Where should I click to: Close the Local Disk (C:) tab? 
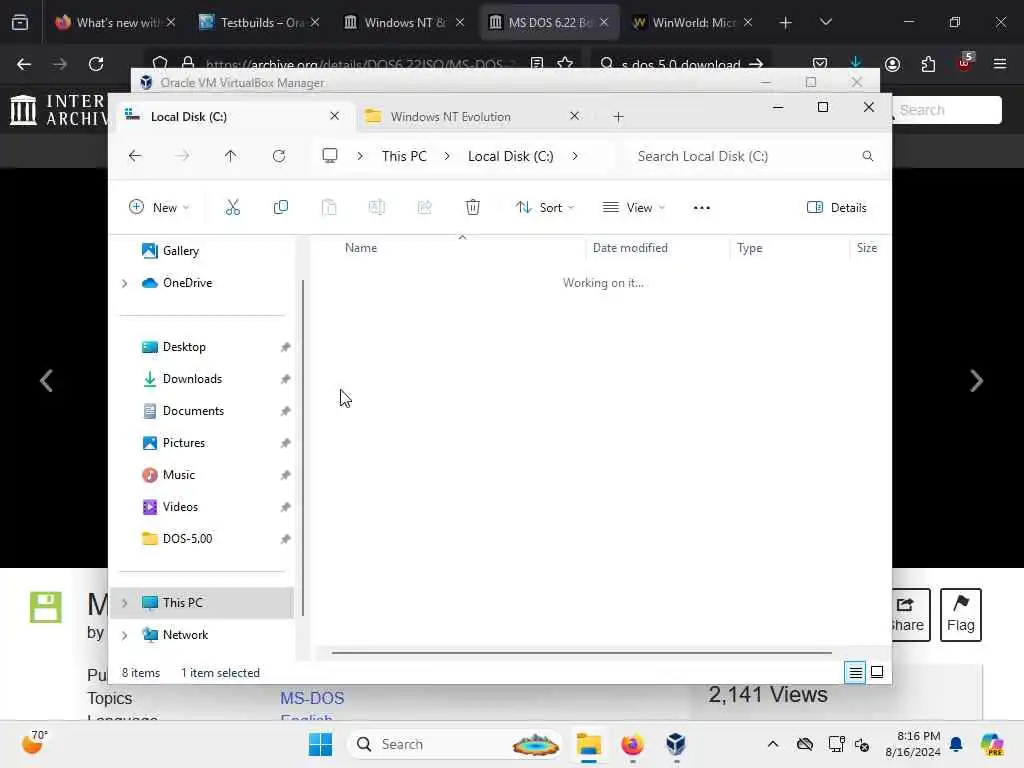[334, 116]
